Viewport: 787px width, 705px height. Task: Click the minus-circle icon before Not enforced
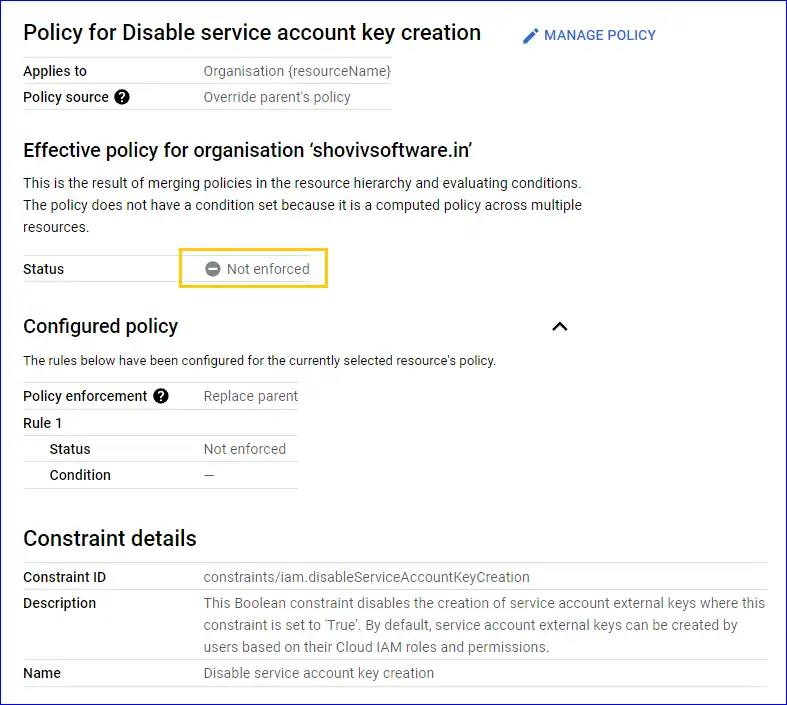click(213, 269)
